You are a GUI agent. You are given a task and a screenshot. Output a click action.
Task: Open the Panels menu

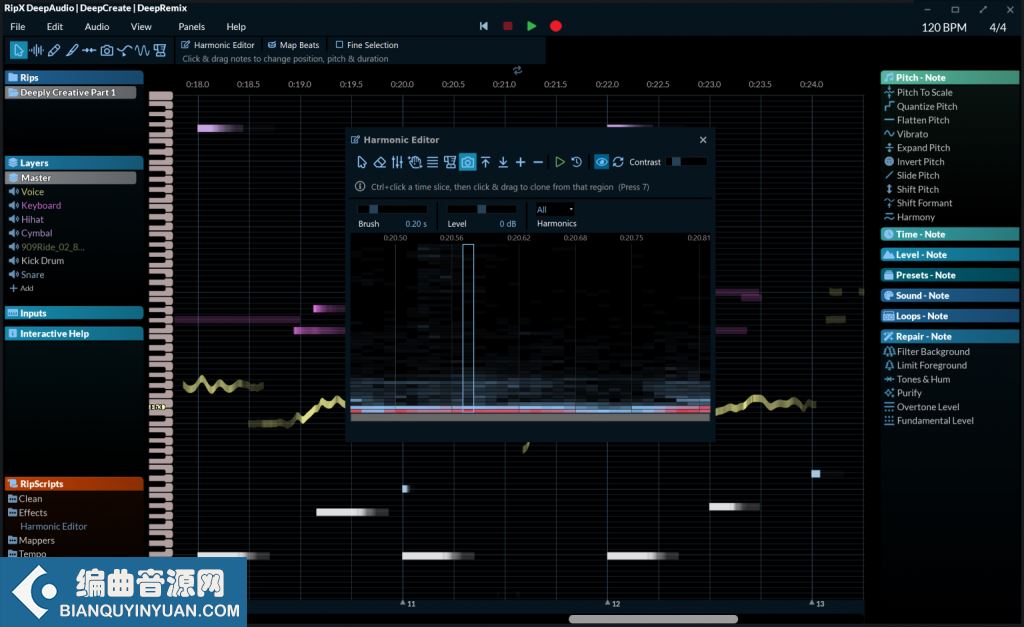(x=191, y=27)
